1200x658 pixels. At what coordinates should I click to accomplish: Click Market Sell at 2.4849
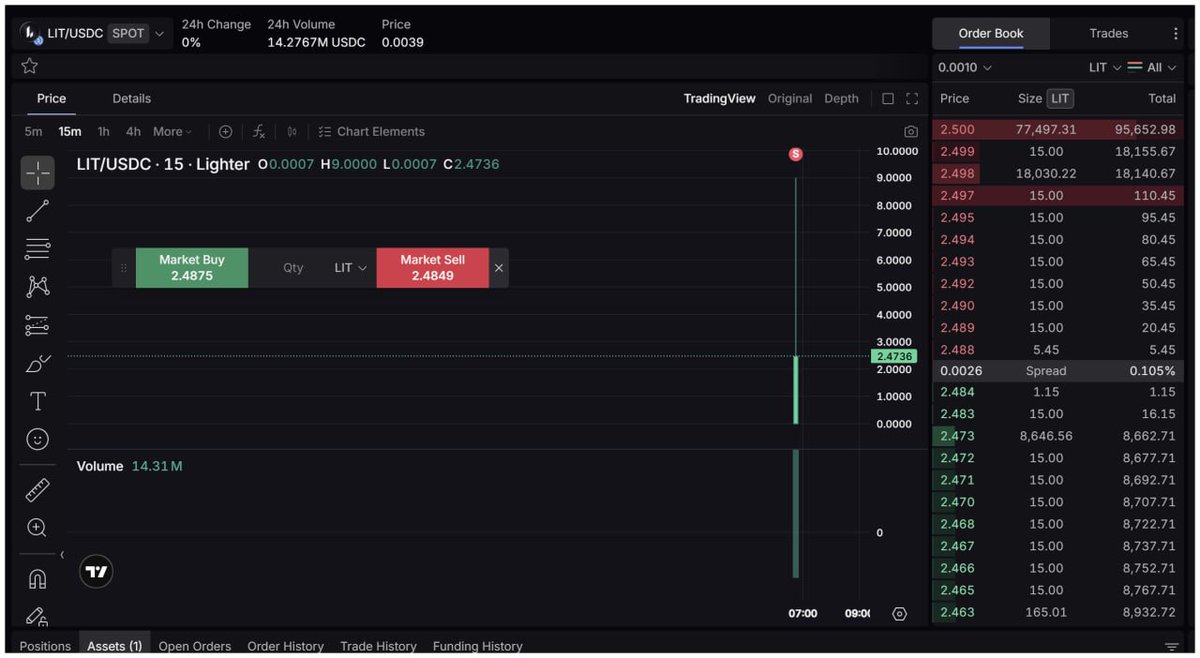433,268
